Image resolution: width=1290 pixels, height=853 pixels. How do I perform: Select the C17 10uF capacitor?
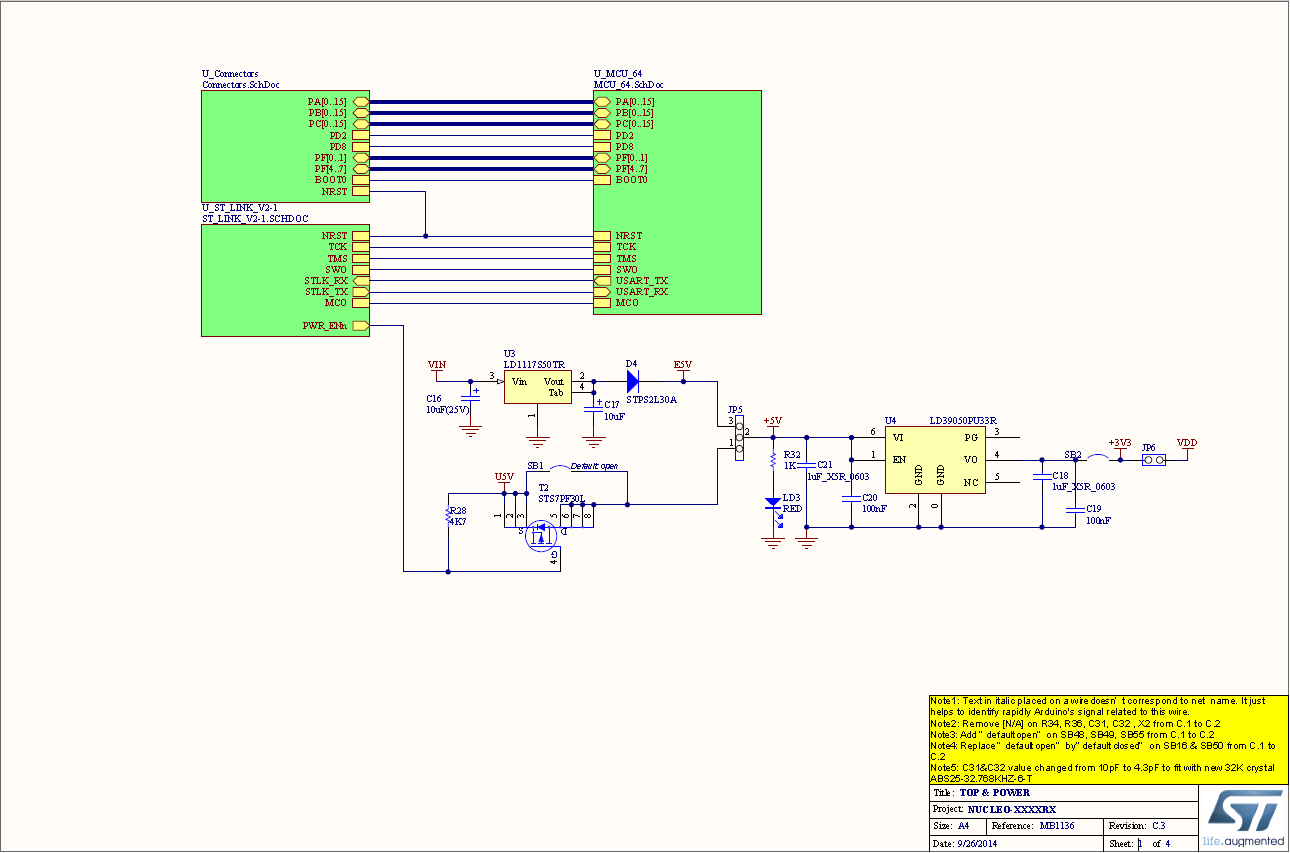click(593, 407)
